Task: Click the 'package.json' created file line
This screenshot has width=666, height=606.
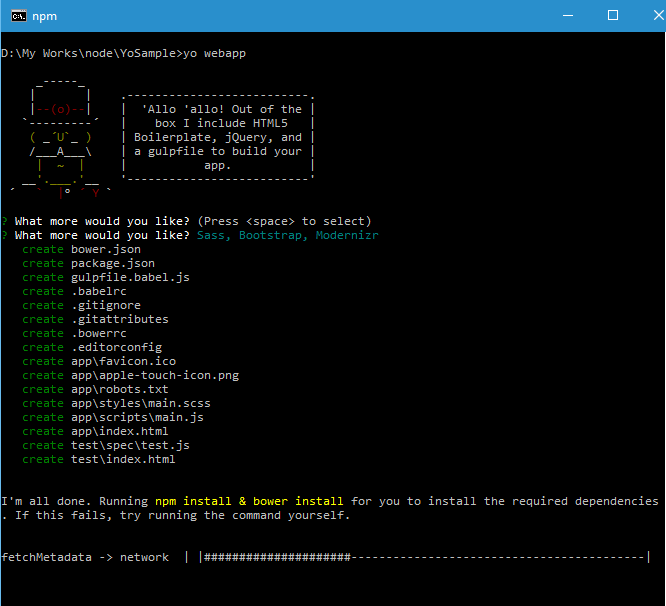Action: (112, 263)
